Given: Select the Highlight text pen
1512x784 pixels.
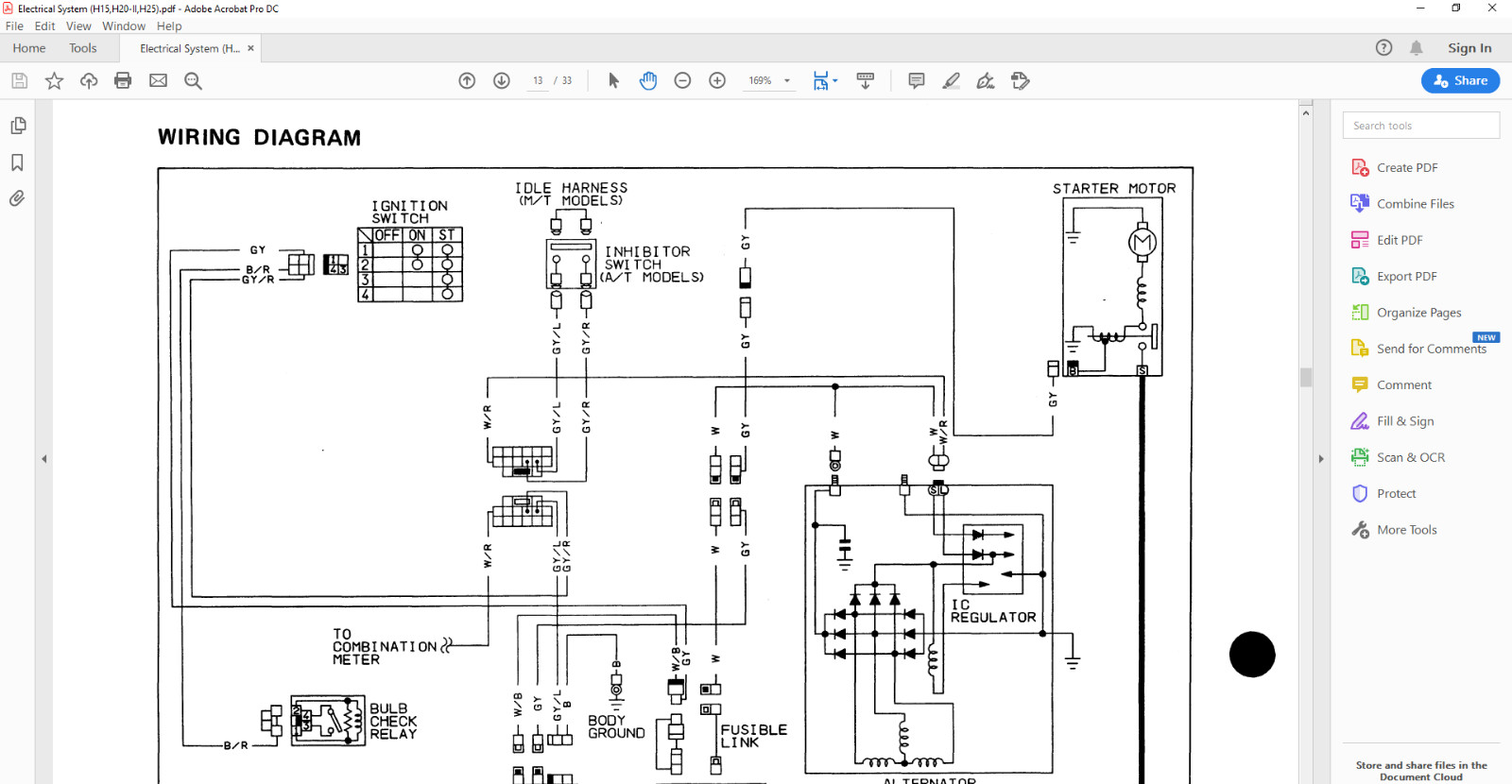Looking at the screenshot, I should click(x=951, y=81).
